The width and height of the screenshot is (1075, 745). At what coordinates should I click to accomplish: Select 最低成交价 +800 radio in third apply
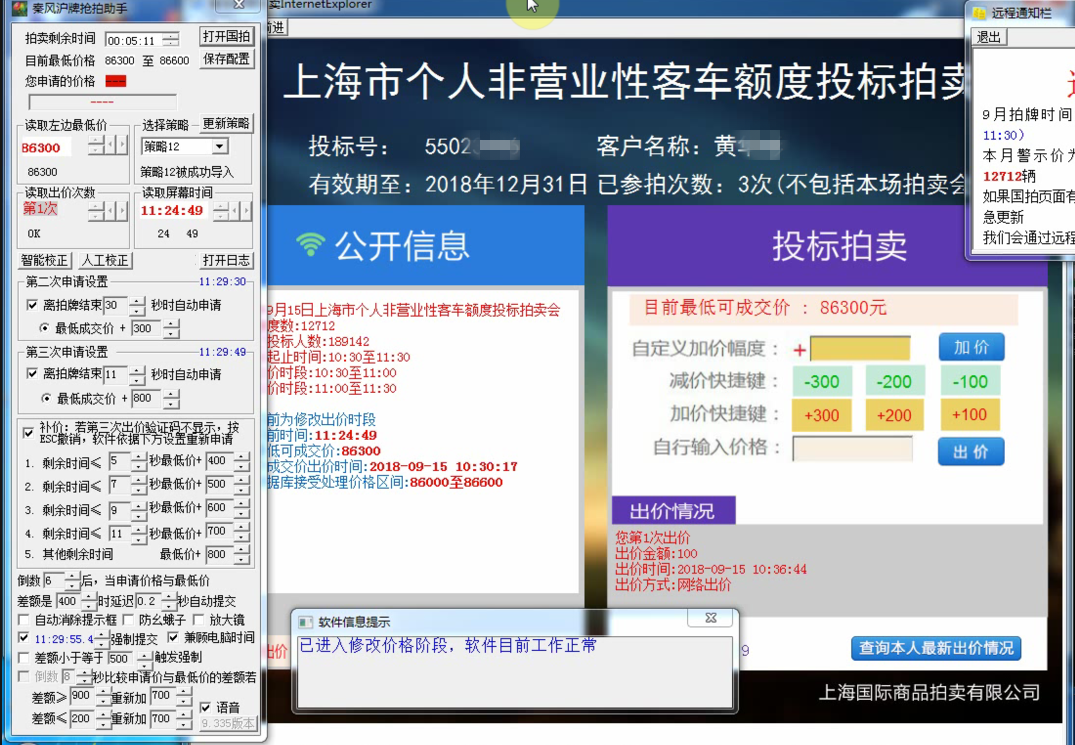pyautogui.click(x=46, y=398)
